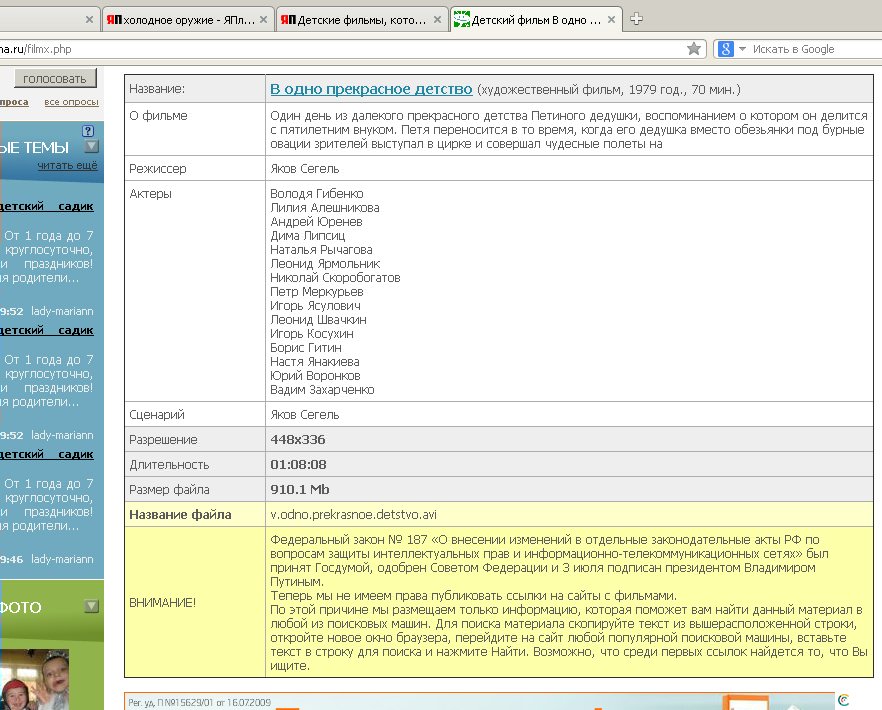The image size is (882, 710).
Task: Close the 'холодное оружие' tab
Action: [263, 19]
